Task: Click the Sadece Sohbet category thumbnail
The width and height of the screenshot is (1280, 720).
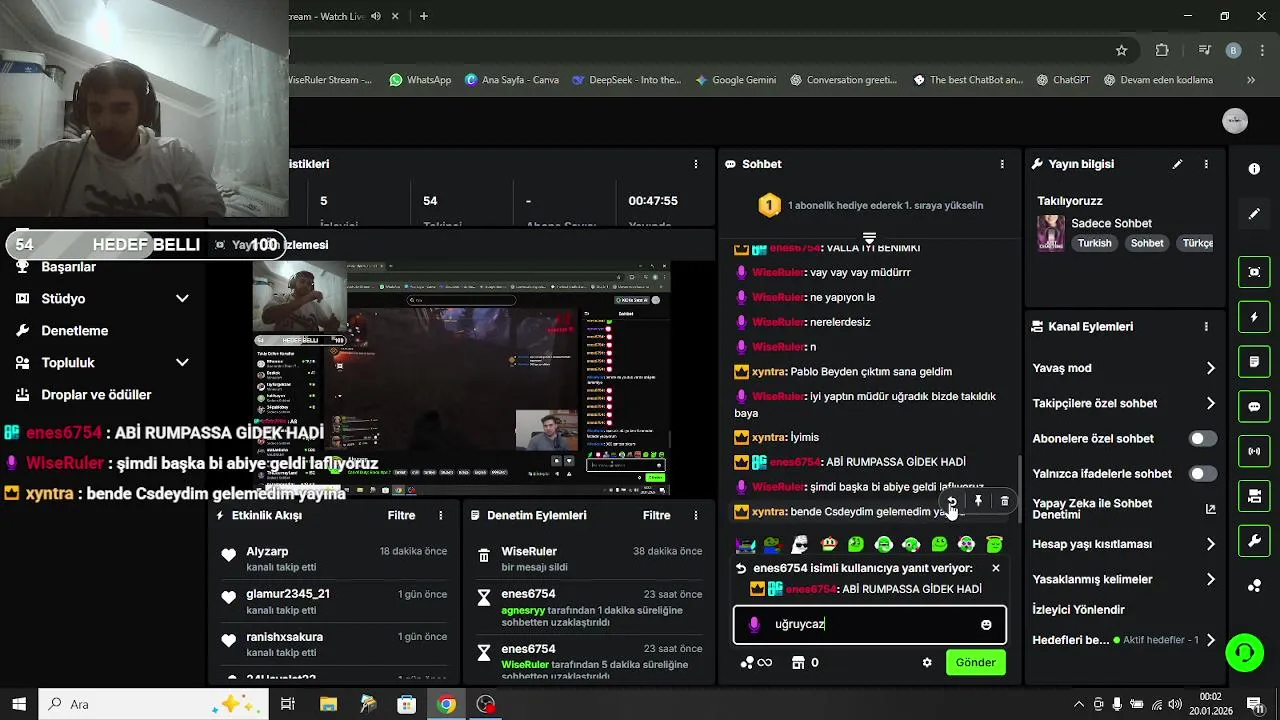Action: coord(1050,232)
